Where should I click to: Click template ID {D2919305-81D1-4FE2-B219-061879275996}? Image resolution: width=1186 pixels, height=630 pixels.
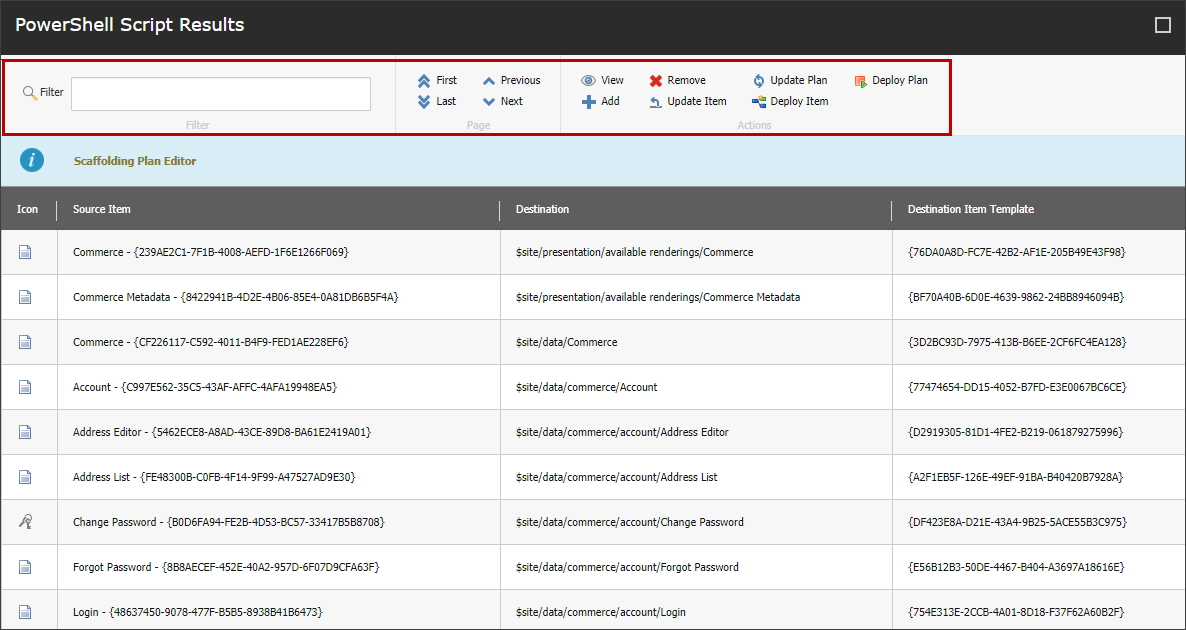1015,432
